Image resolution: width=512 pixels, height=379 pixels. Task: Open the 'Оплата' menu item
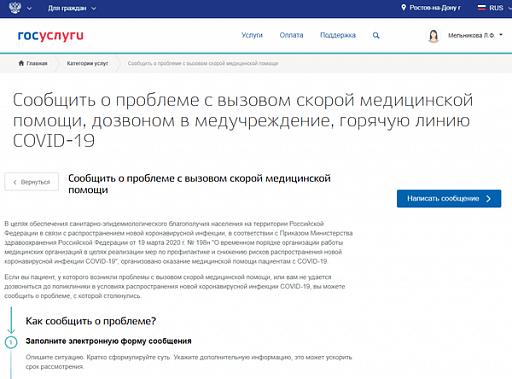[x=291, y=35]
